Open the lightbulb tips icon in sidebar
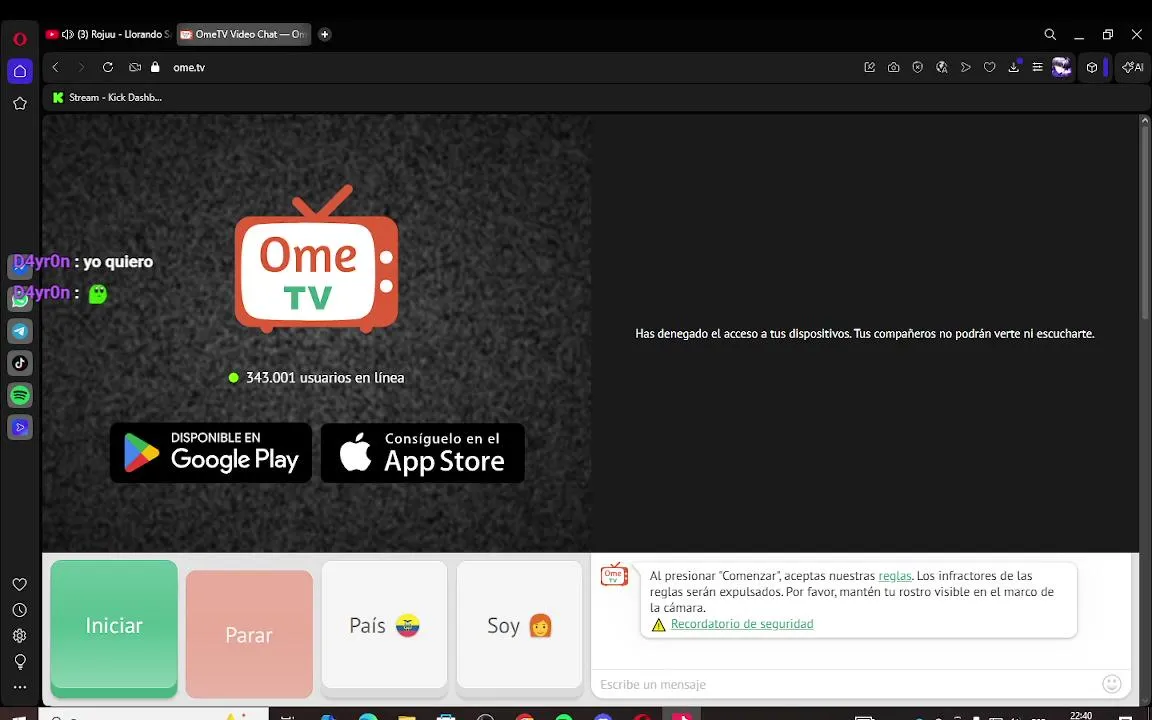This screenshot has width=1152, height=720. pos(20,662)
